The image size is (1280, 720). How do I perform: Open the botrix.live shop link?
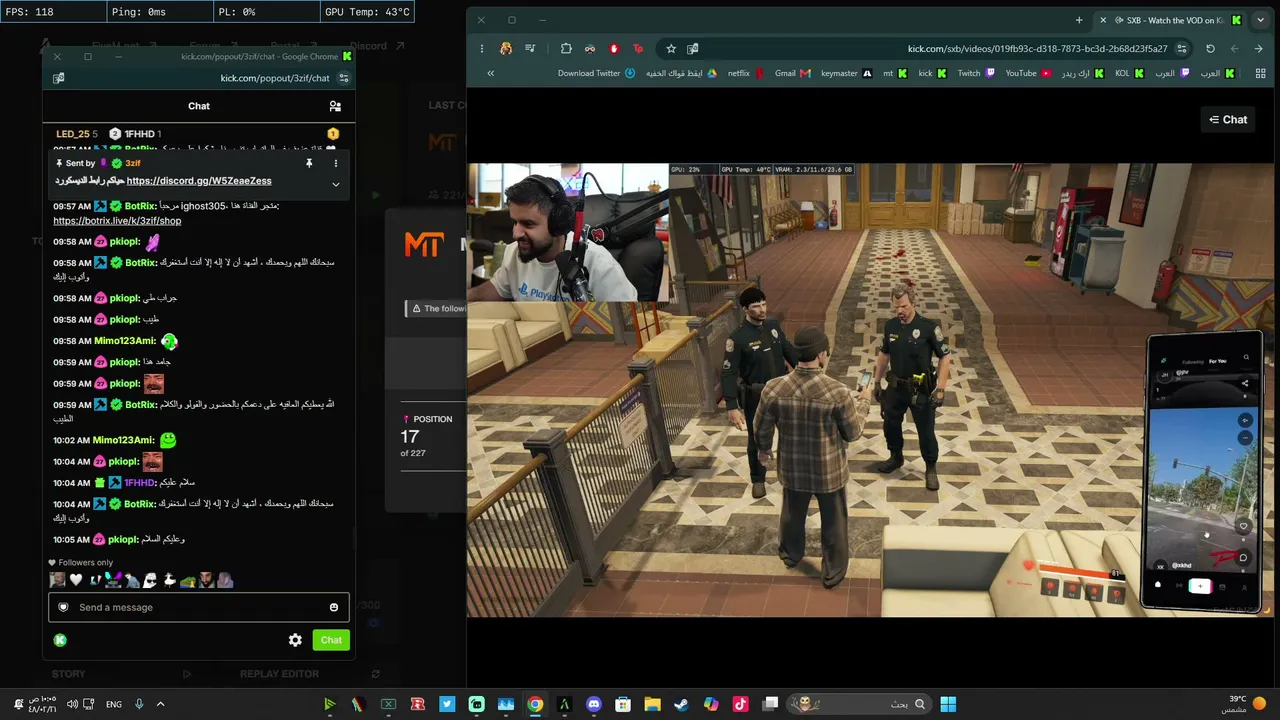117,221
